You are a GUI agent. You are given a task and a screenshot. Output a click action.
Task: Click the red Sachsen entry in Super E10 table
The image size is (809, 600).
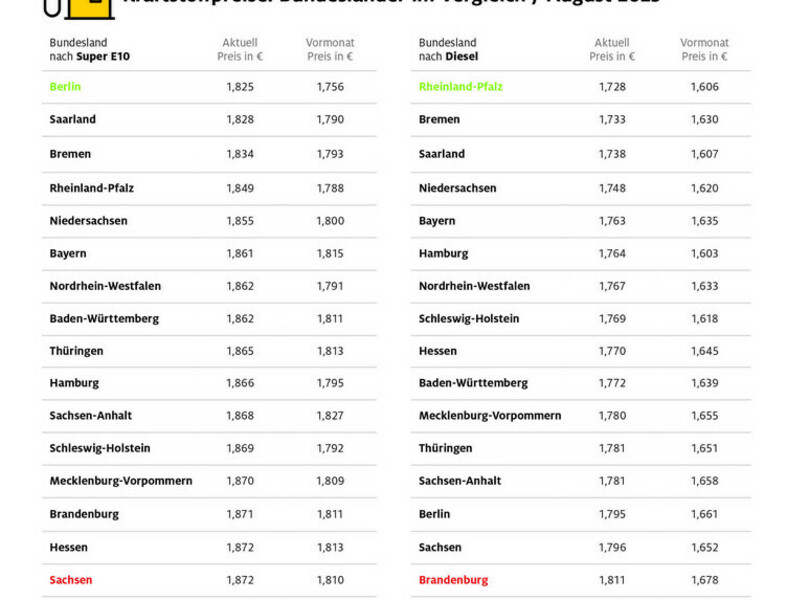pos(70,580)
